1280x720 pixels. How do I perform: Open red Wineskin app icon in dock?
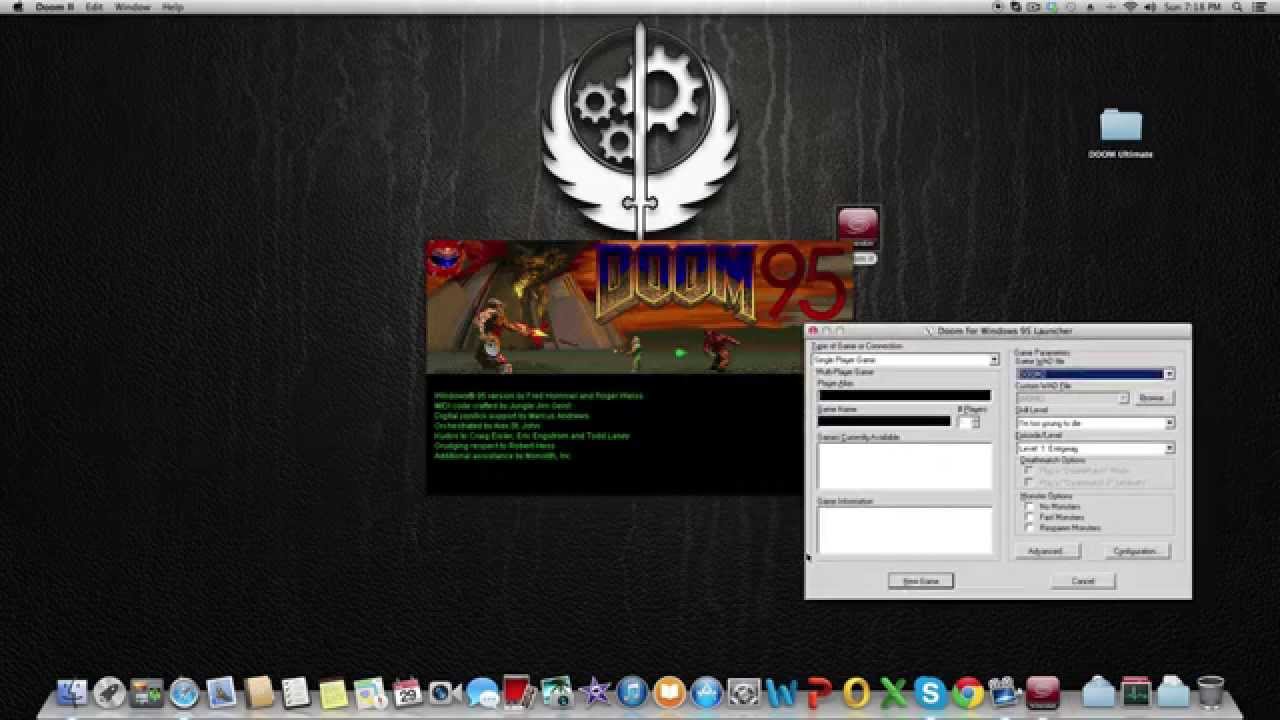(1043, 692)
